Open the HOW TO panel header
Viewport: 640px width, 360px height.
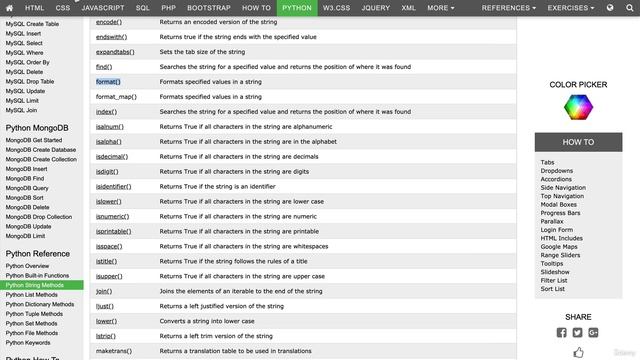(x=578, y=142)
